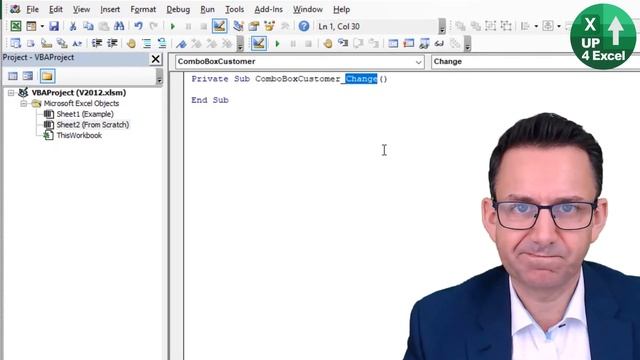
Task: Click View Object in Project panel
Action: pos(28,76)
